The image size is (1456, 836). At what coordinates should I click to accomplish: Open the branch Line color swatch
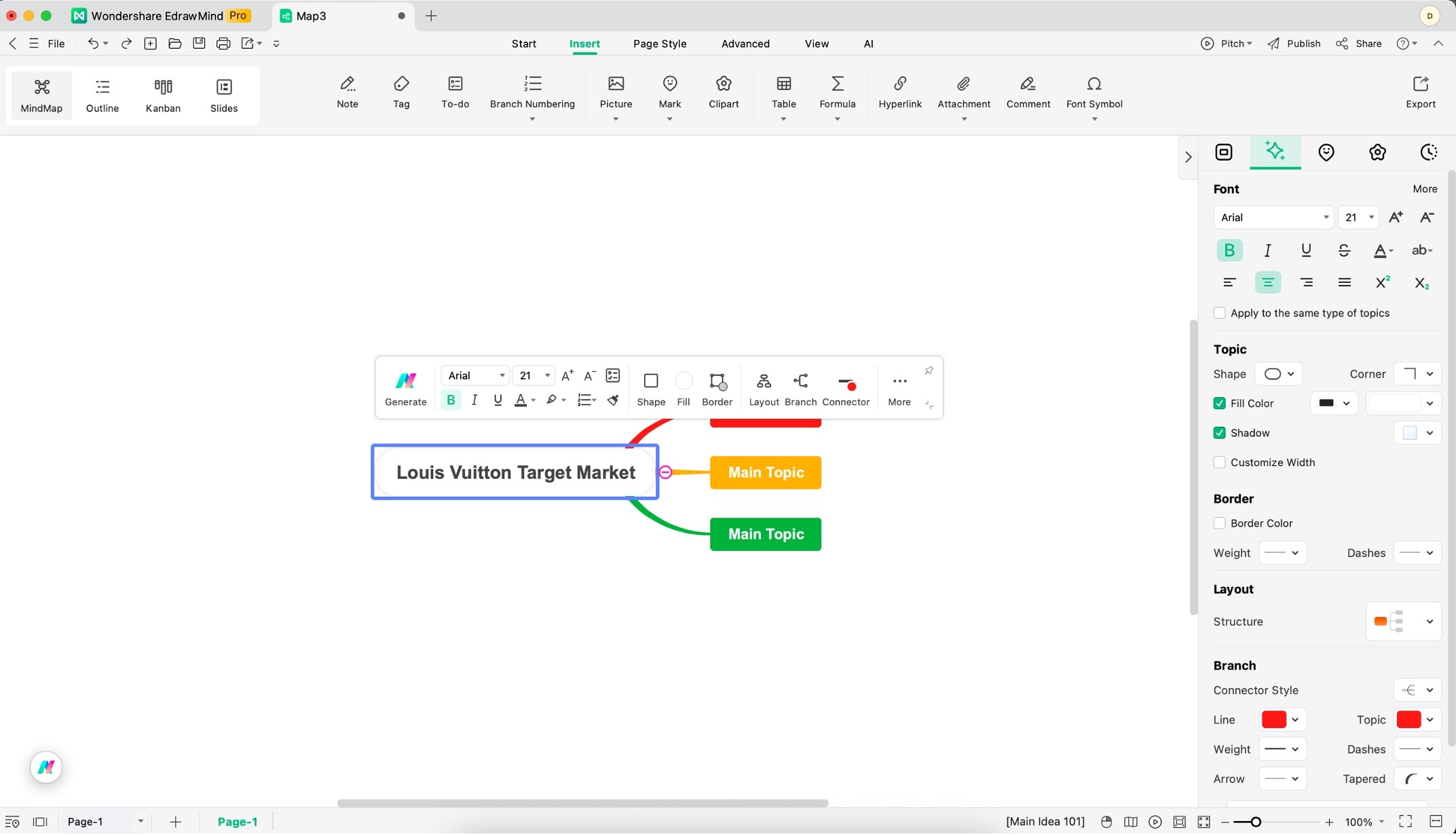point(1282,720)
